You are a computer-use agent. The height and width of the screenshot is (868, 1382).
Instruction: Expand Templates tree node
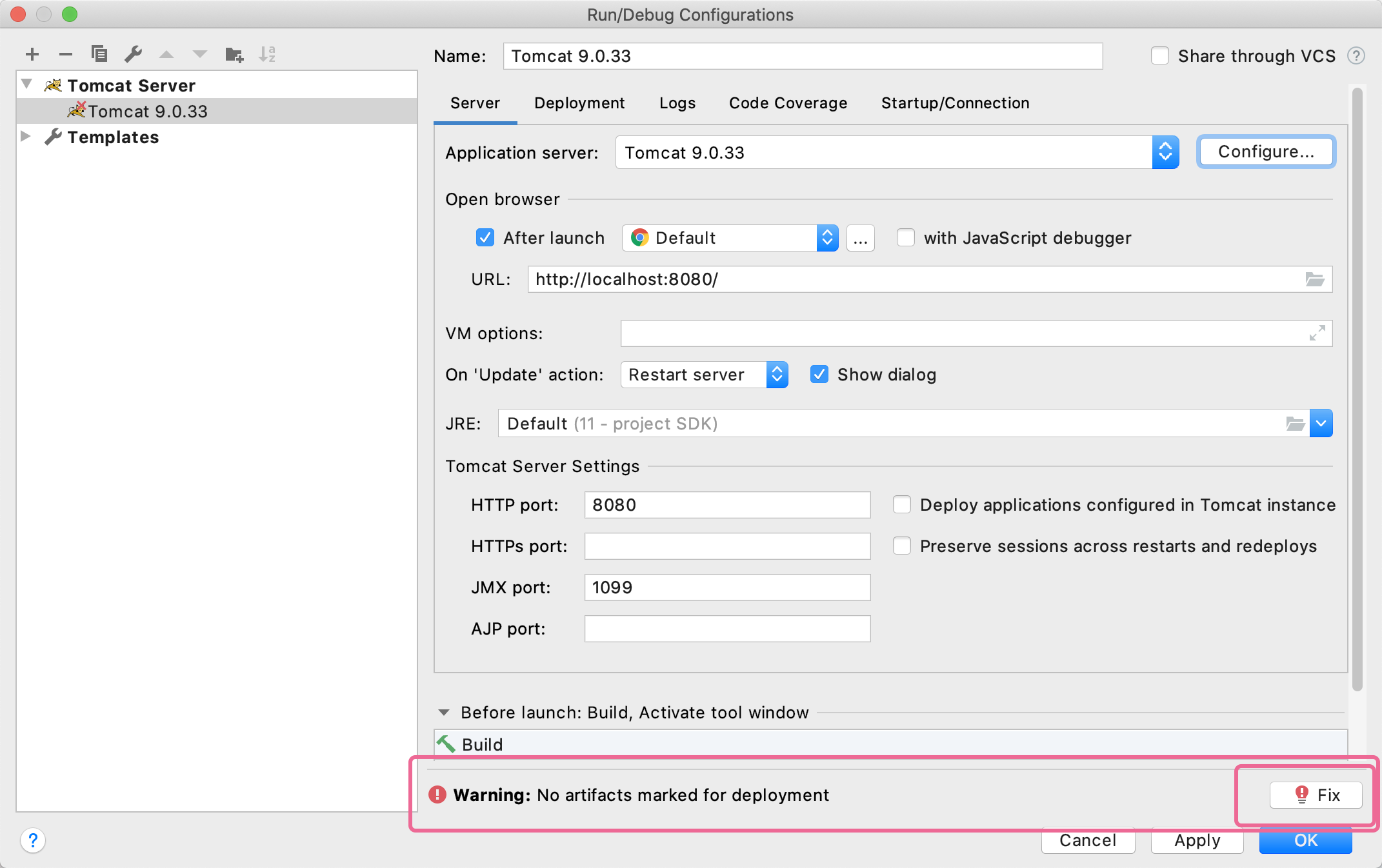26,136
